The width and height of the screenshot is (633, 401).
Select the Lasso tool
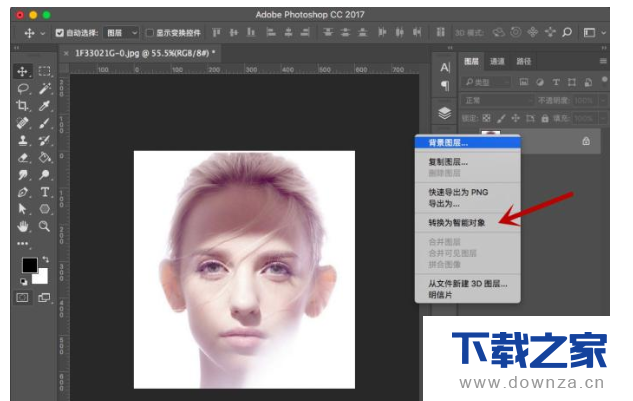[23, 88]
